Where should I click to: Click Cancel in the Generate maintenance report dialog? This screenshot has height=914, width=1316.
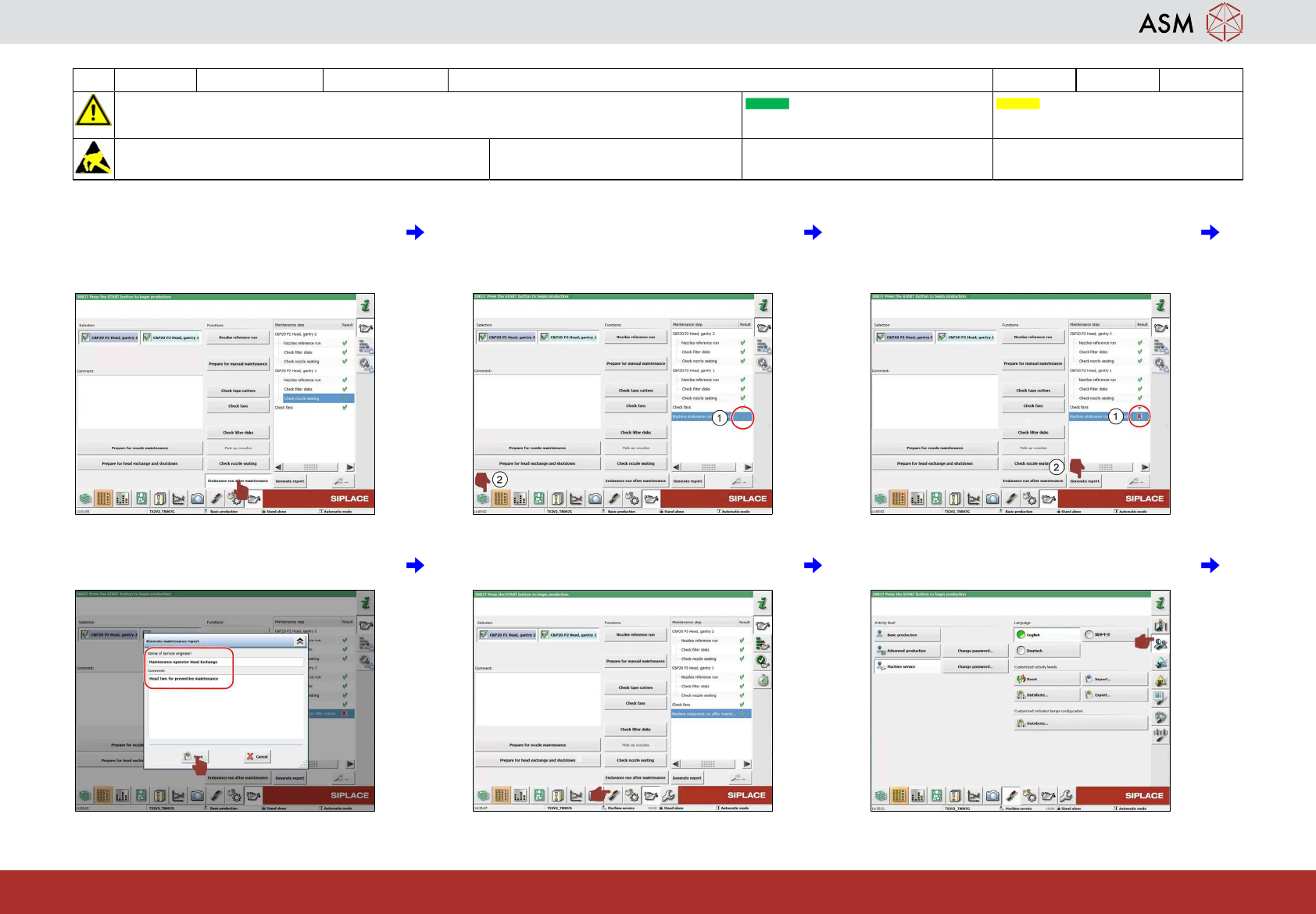(x=257, y=756)
